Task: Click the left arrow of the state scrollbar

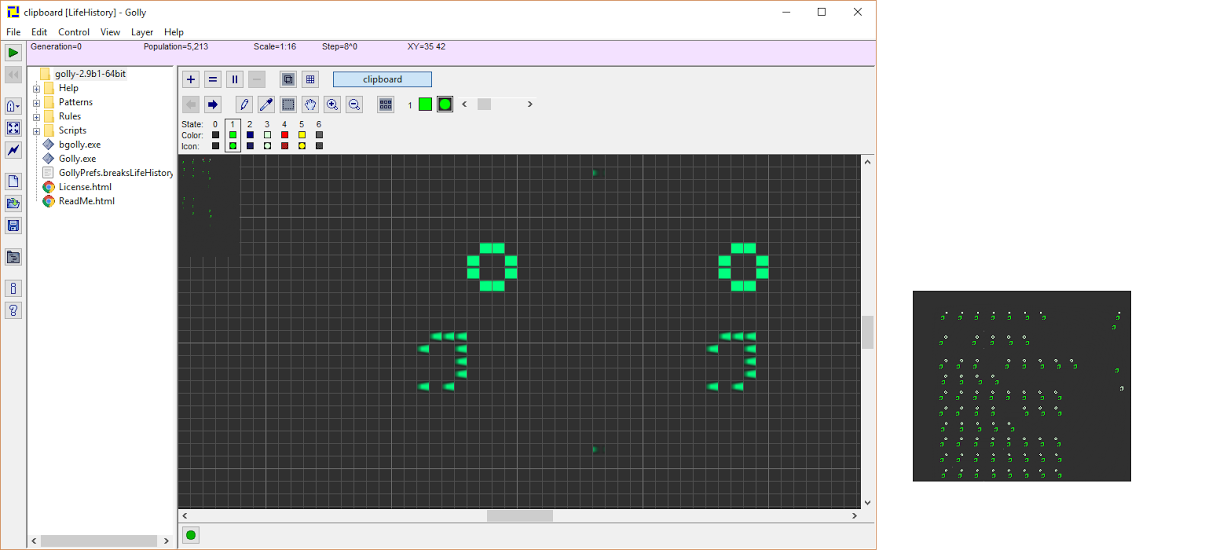Action: pyautogui.click(x=464, y=104)
